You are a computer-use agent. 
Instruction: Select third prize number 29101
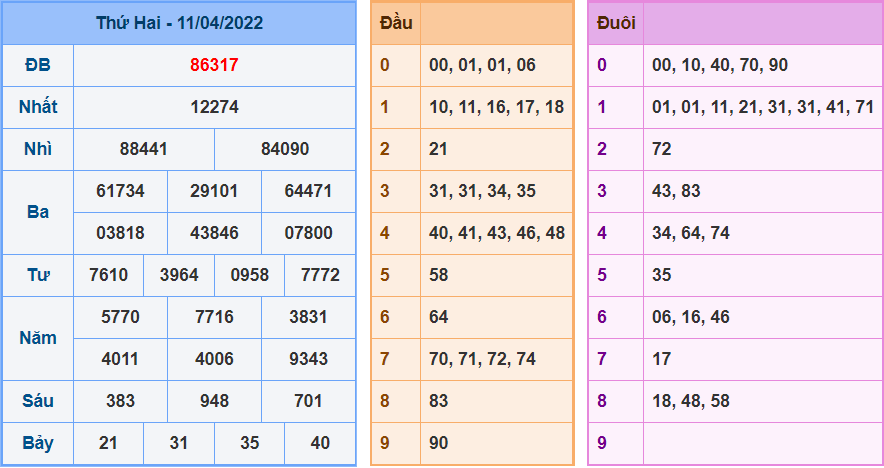pos(214,191)
